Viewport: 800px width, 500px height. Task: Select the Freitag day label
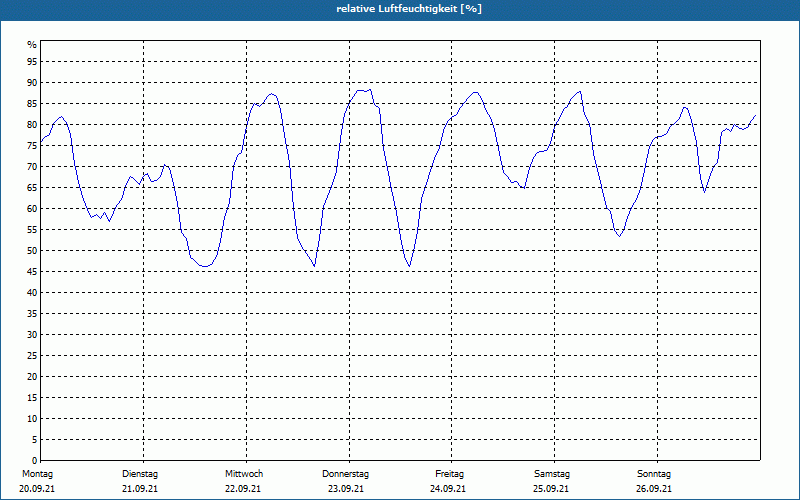pos(449,474)
